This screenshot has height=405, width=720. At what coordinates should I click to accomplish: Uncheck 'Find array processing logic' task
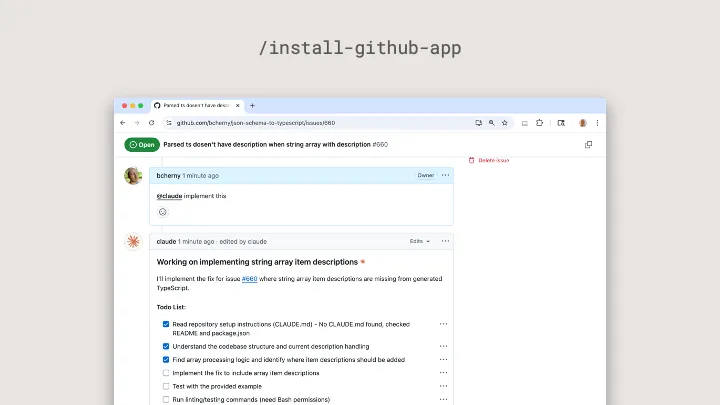pos(166,360)
